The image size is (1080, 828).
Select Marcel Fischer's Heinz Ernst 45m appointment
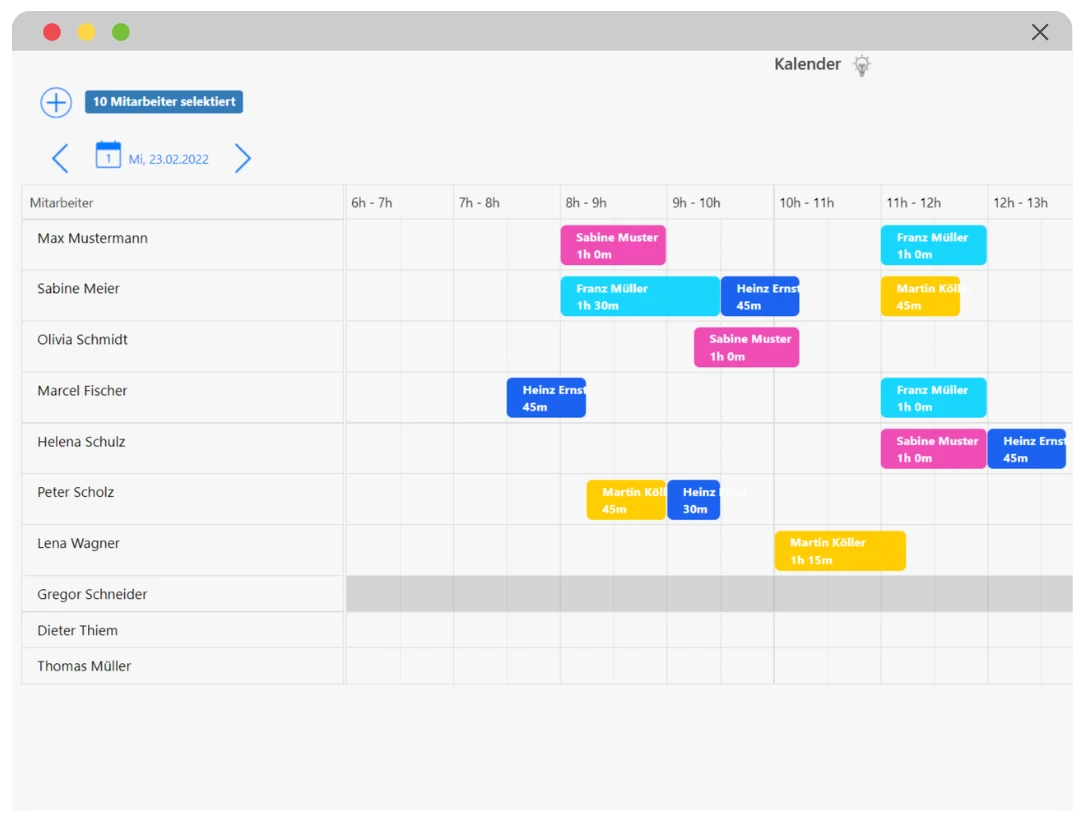(x=546, y=398)
